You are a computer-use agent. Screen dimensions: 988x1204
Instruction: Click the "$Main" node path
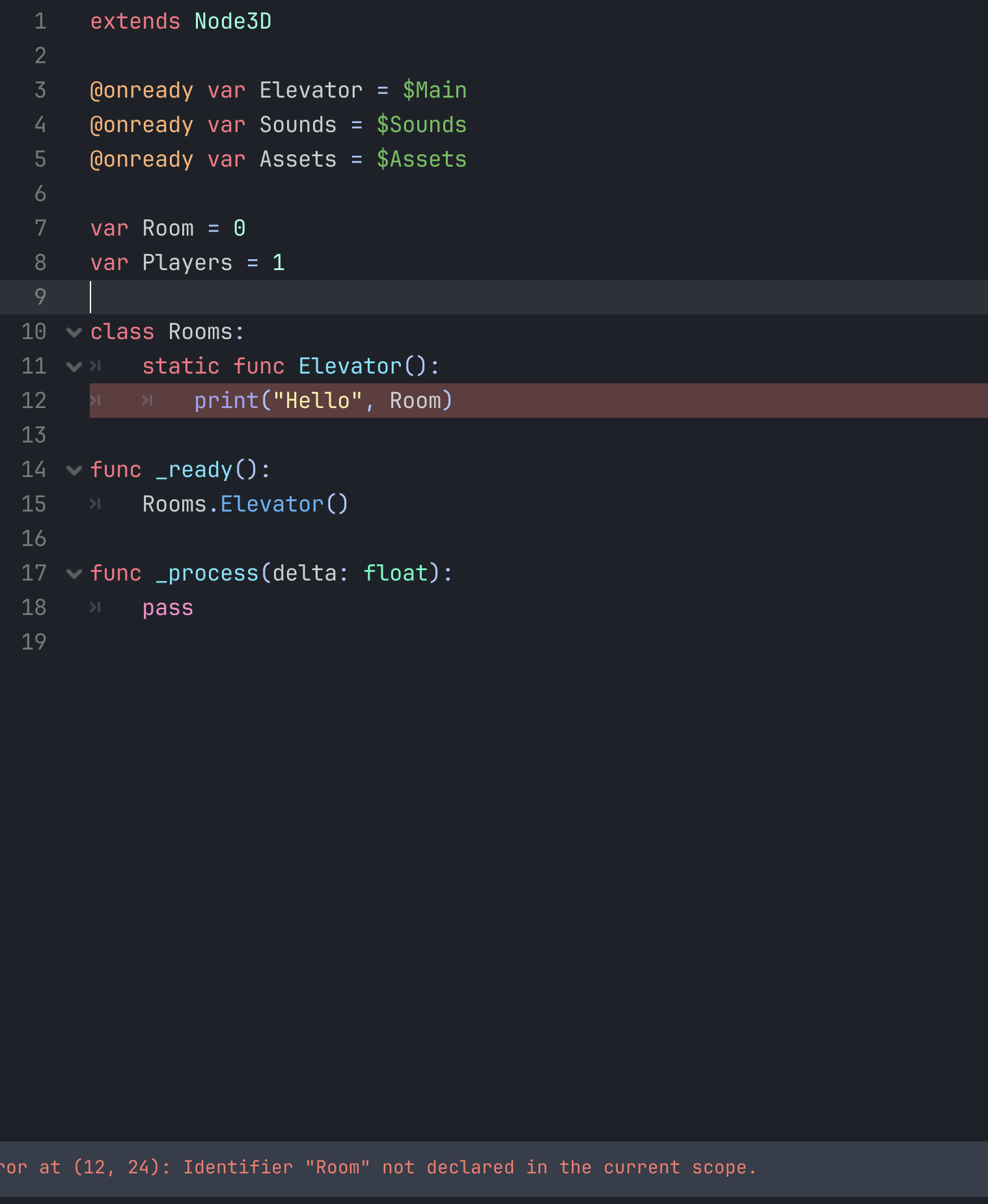click(x=435, y=90)
